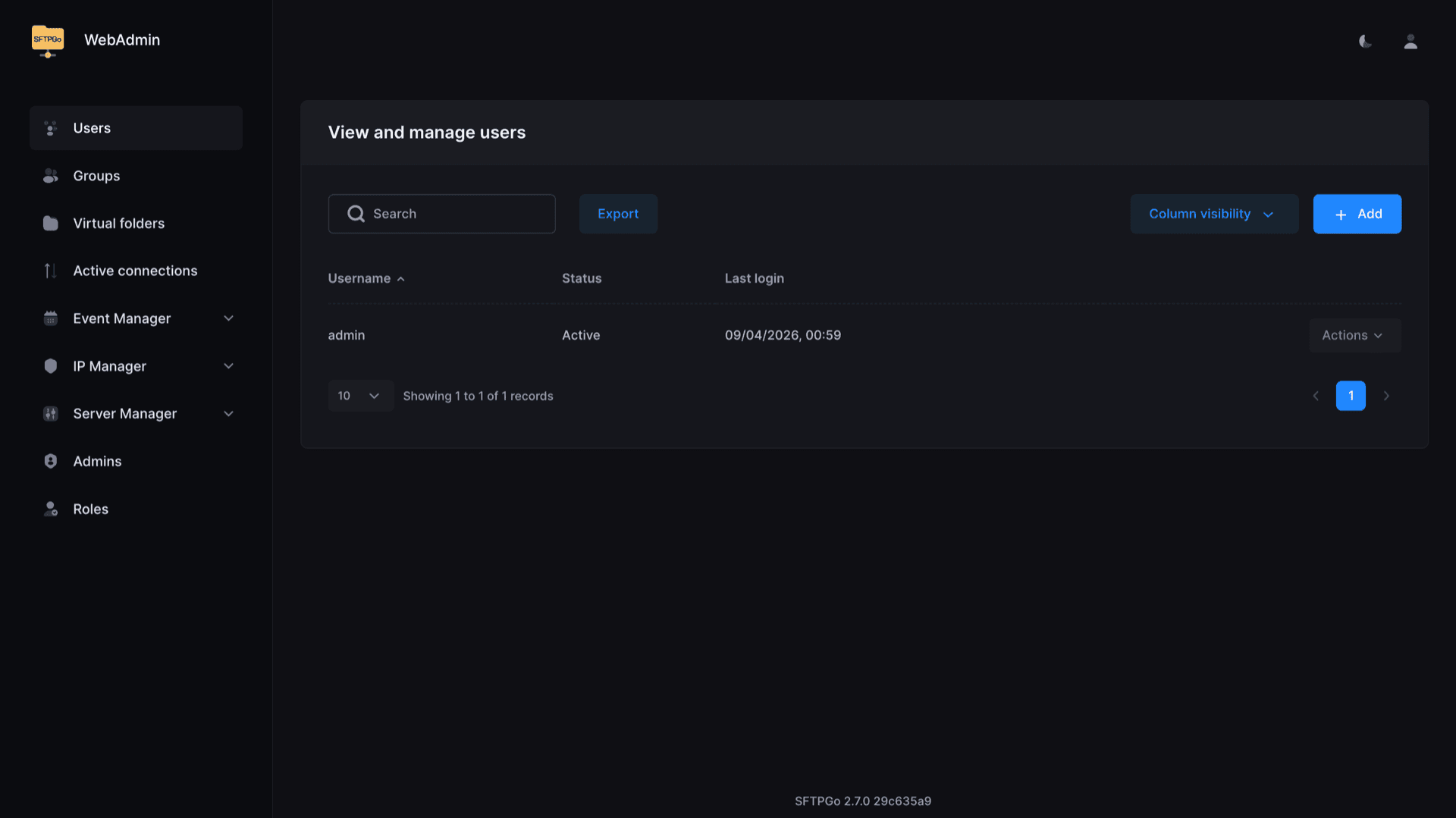Open the user profile icon menu
Screen dimensions: 1456x818
pos(1410,42)
